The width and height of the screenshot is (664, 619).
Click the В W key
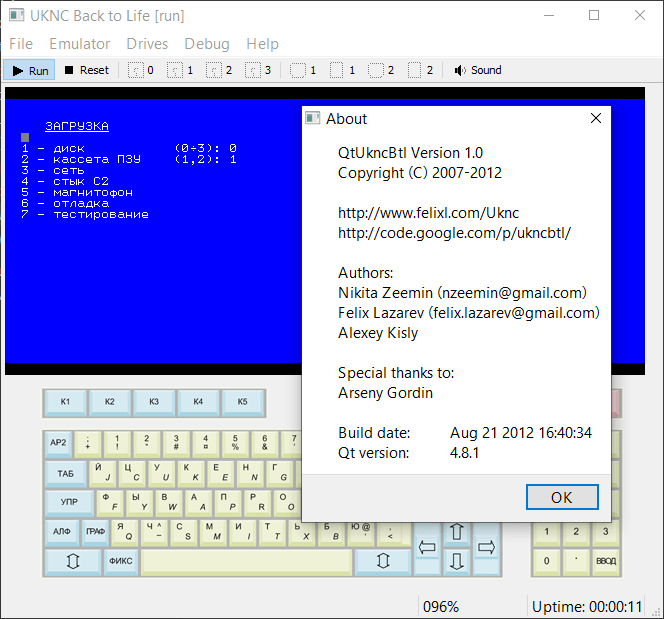pos(169,503)
